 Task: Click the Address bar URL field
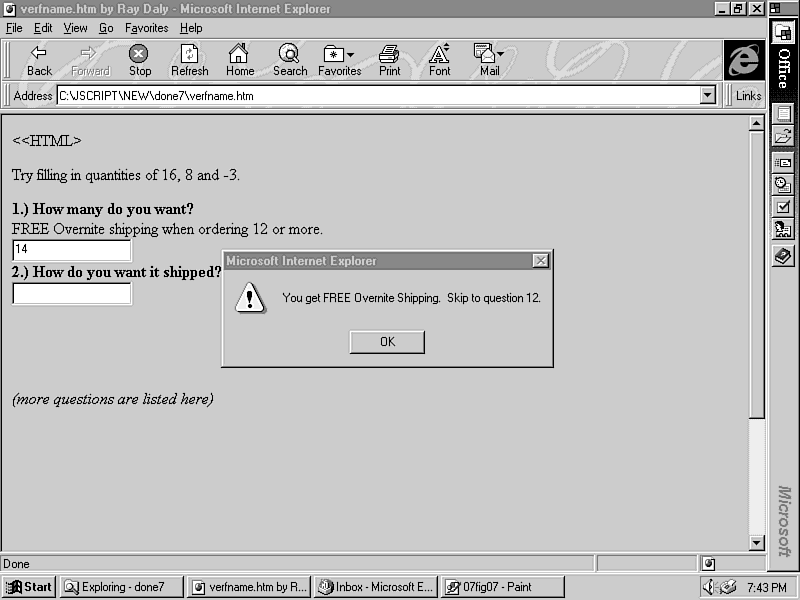379,95
